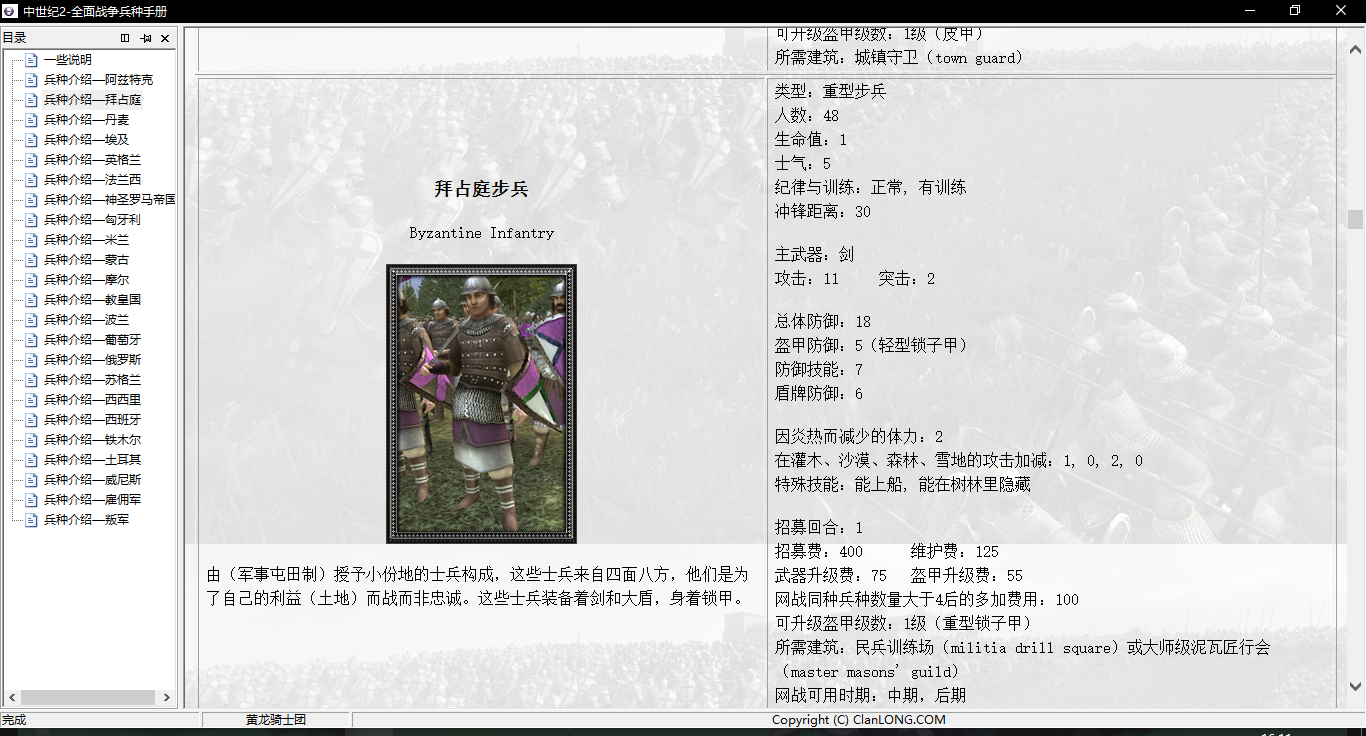Image resolution: width=1366 pixels, height=736 pixels.
Task: Click page icon beside 一些说明
Action: pos(31,60)
